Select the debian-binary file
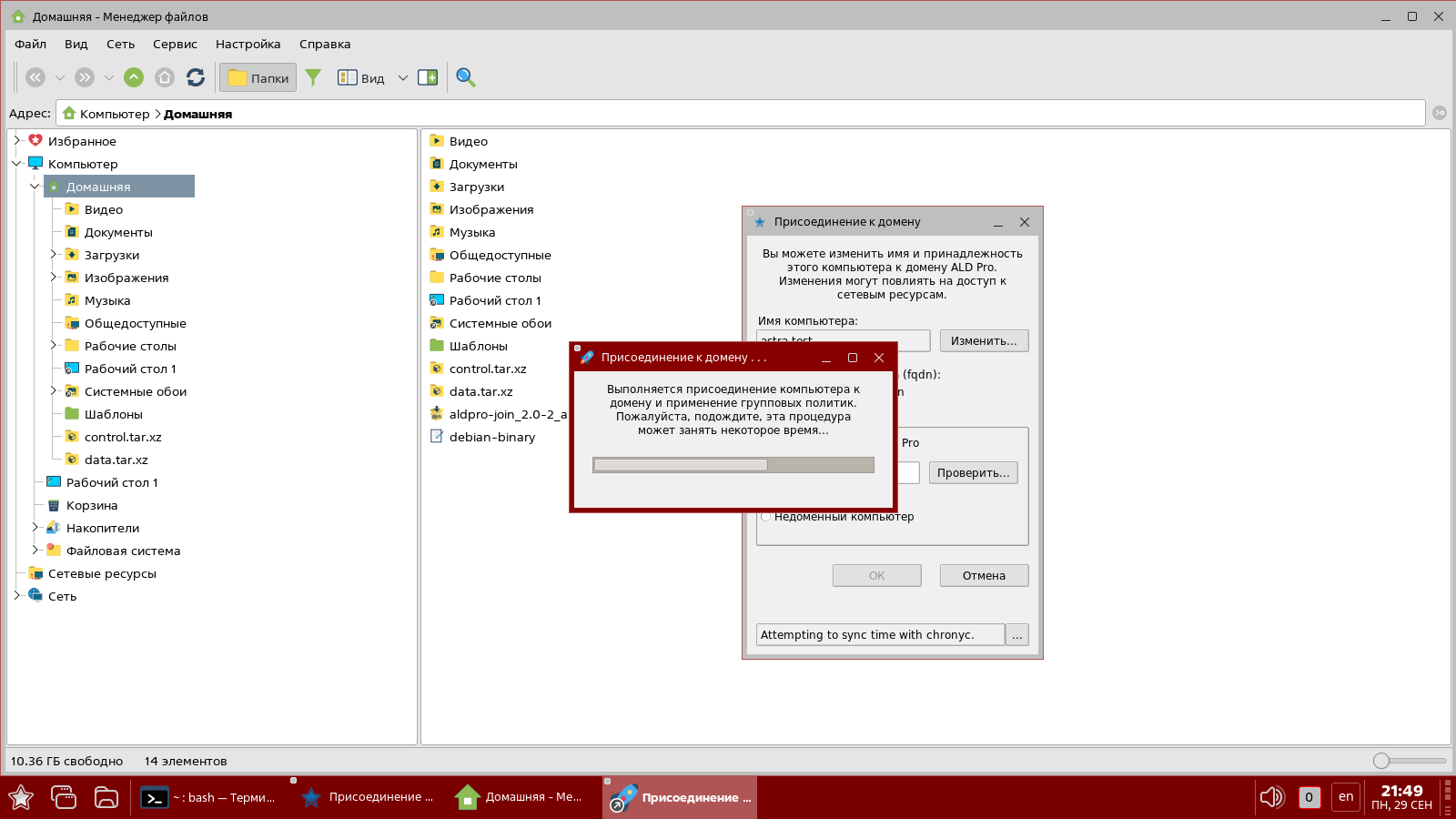 (491, 437)
